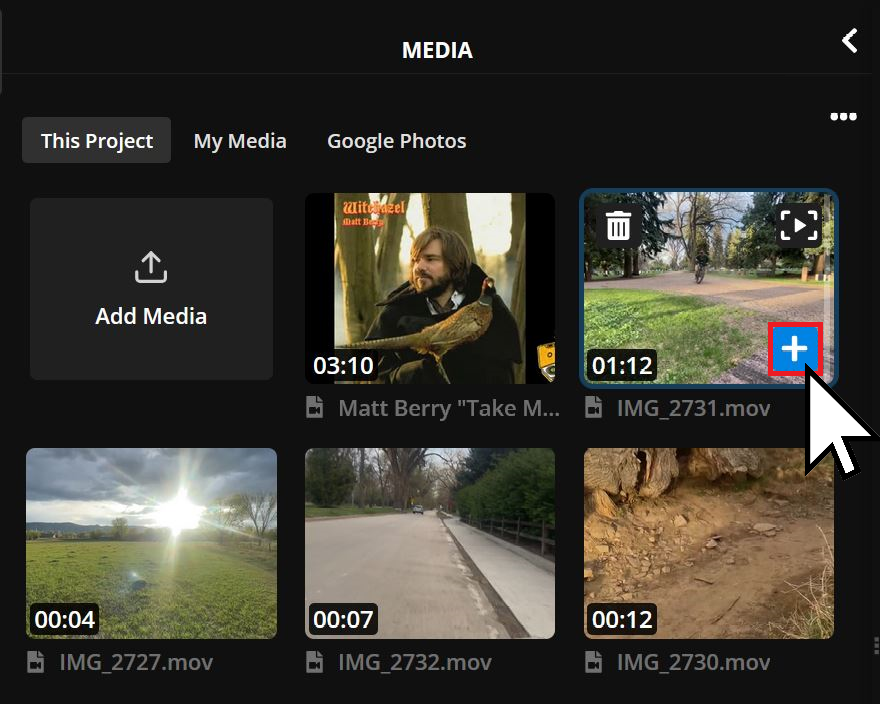Screen dimensions: 880x704
Task: Open fullscreen preview of IMG_2731.mov
Action: (x=799, y=226)
